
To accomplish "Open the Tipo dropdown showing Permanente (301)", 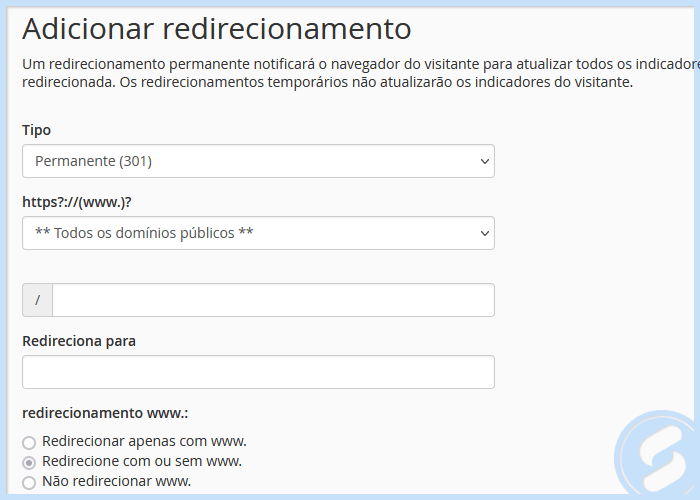I will (x=258, y=161).
